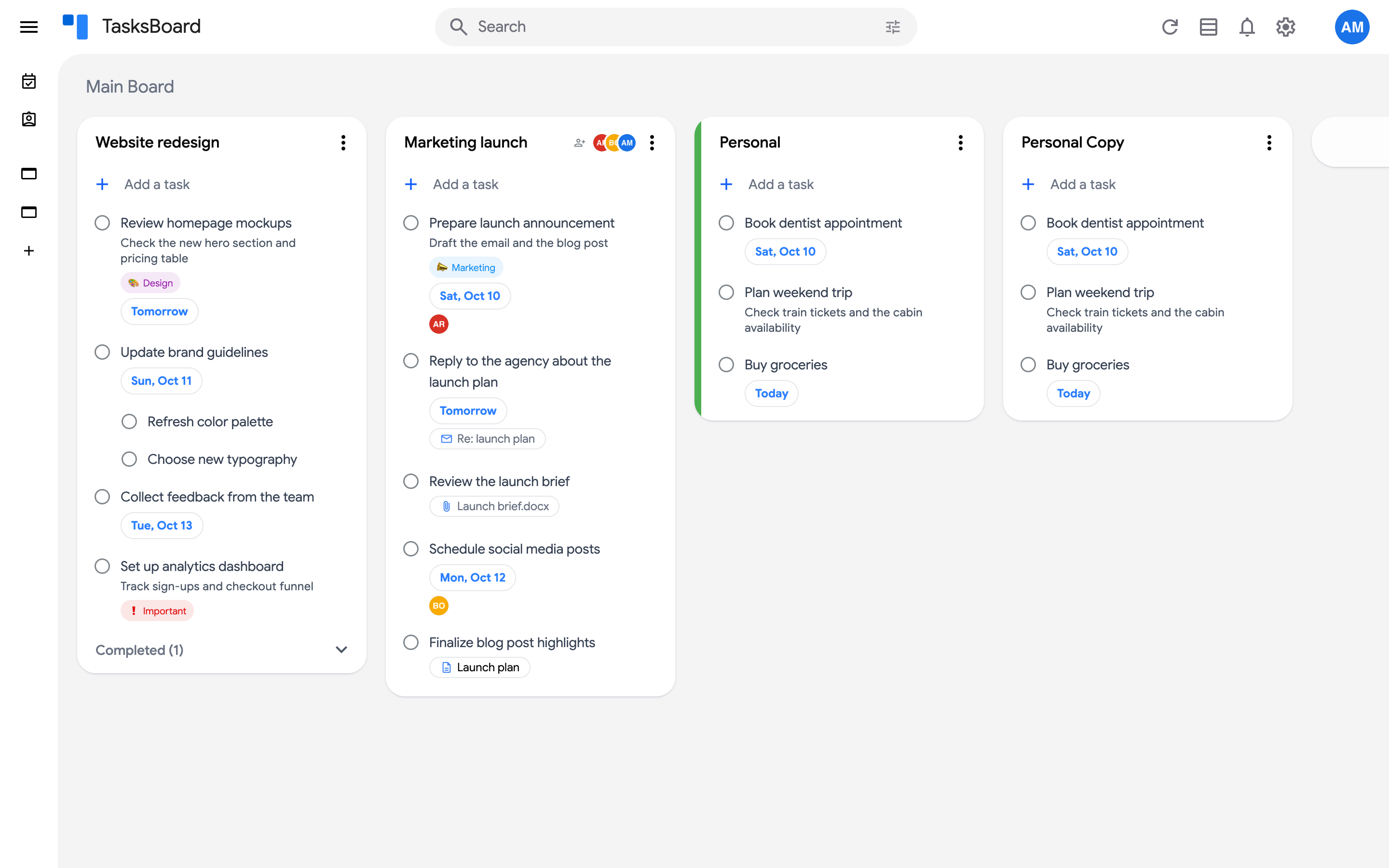Click the refresh icon
This screenshot has width=1389, height=868.
[x=1170, y=27]
